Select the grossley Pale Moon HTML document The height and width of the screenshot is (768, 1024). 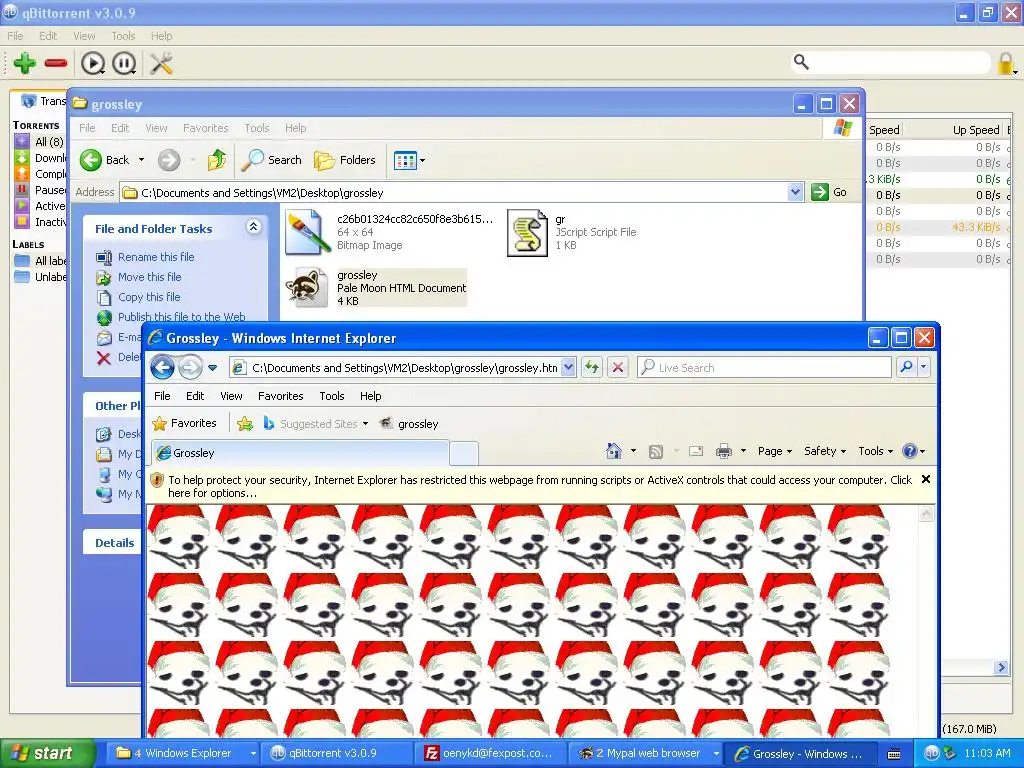click(376, 287)
